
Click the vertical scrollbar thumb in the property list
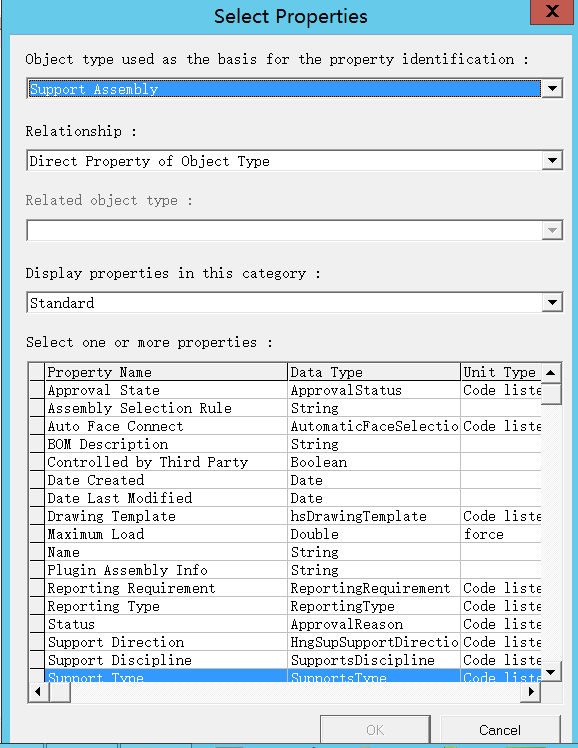(551, 394)
